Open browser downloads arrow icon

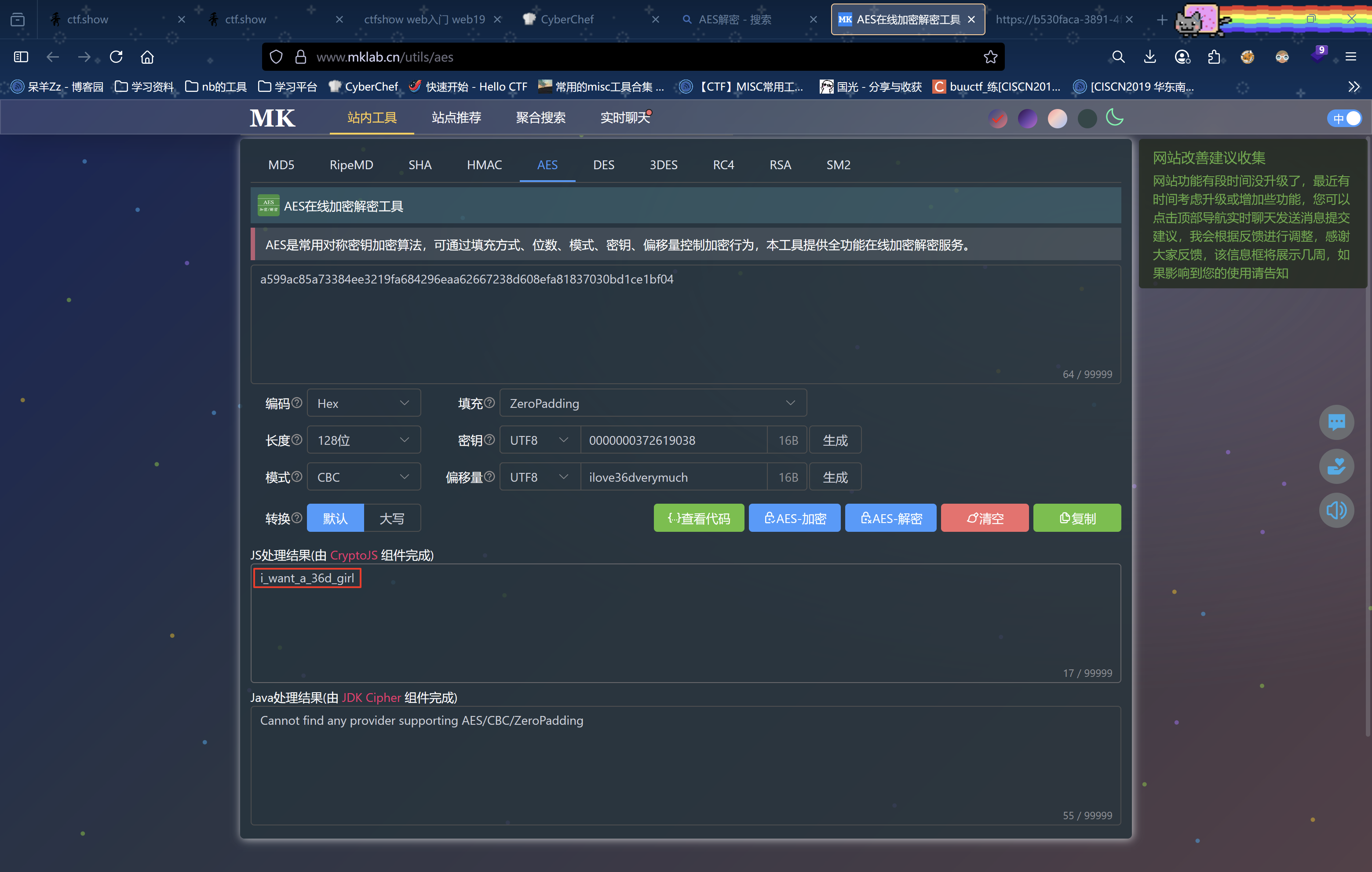point(1150,57)
